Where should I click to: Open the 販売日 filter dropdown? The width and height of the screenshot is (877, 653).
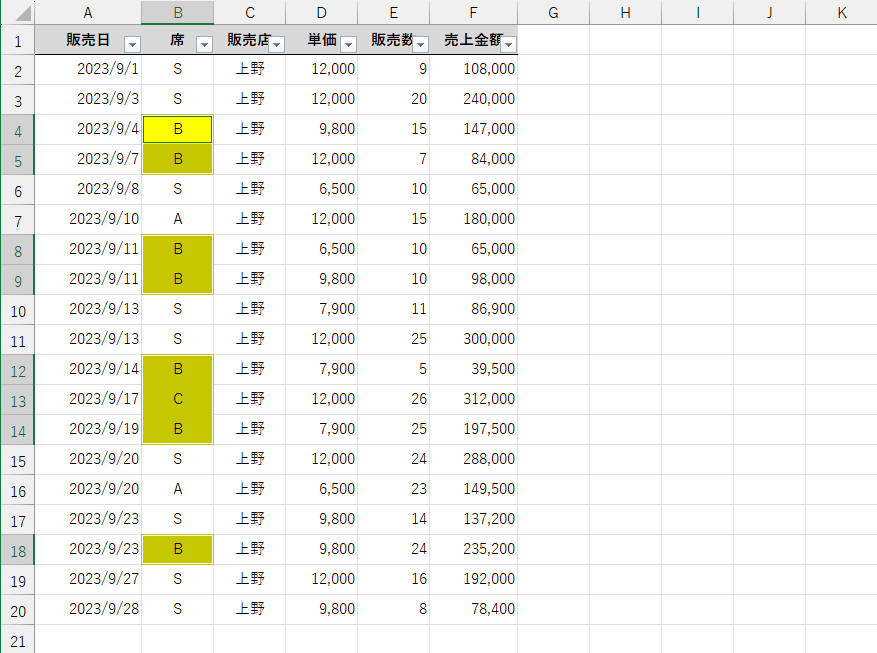[x=133, y=44]
